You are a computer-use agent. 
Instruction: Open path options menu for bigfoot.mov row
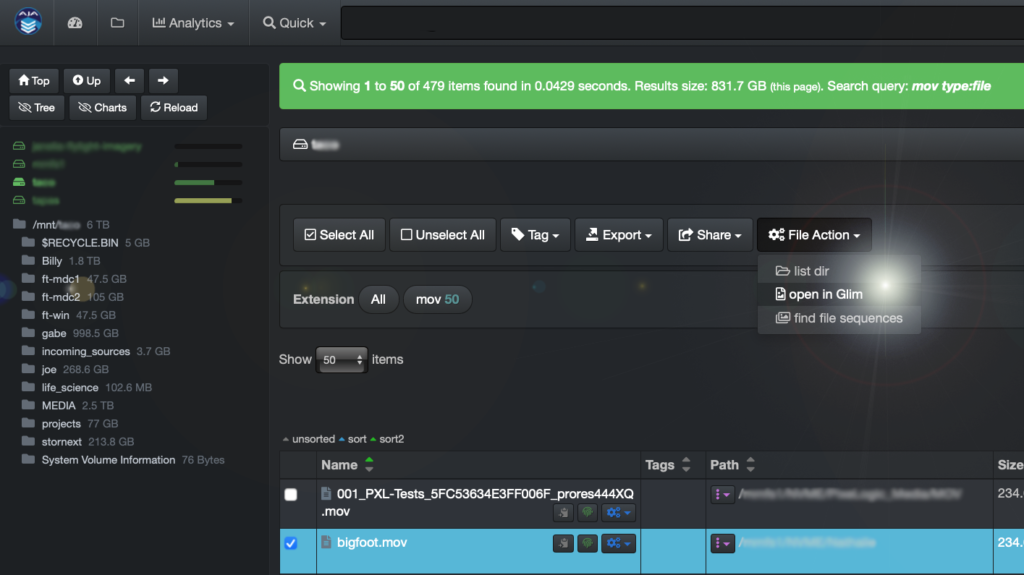[722, 543]
